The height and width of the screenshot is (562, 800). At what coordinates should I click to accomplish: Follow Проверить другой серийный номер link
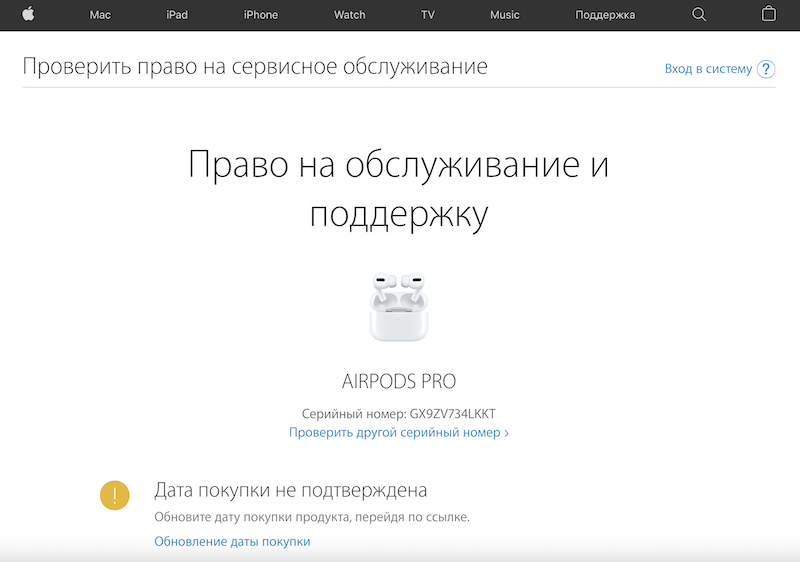point(399,433)
